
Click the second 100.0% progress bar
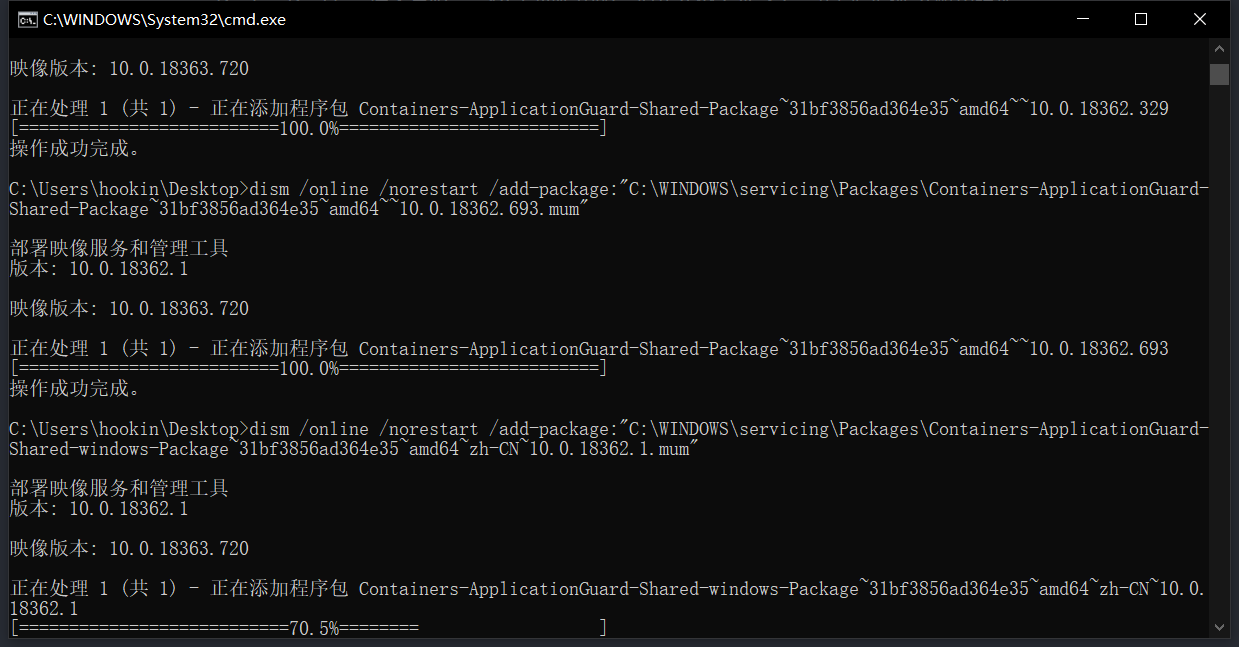308,369
